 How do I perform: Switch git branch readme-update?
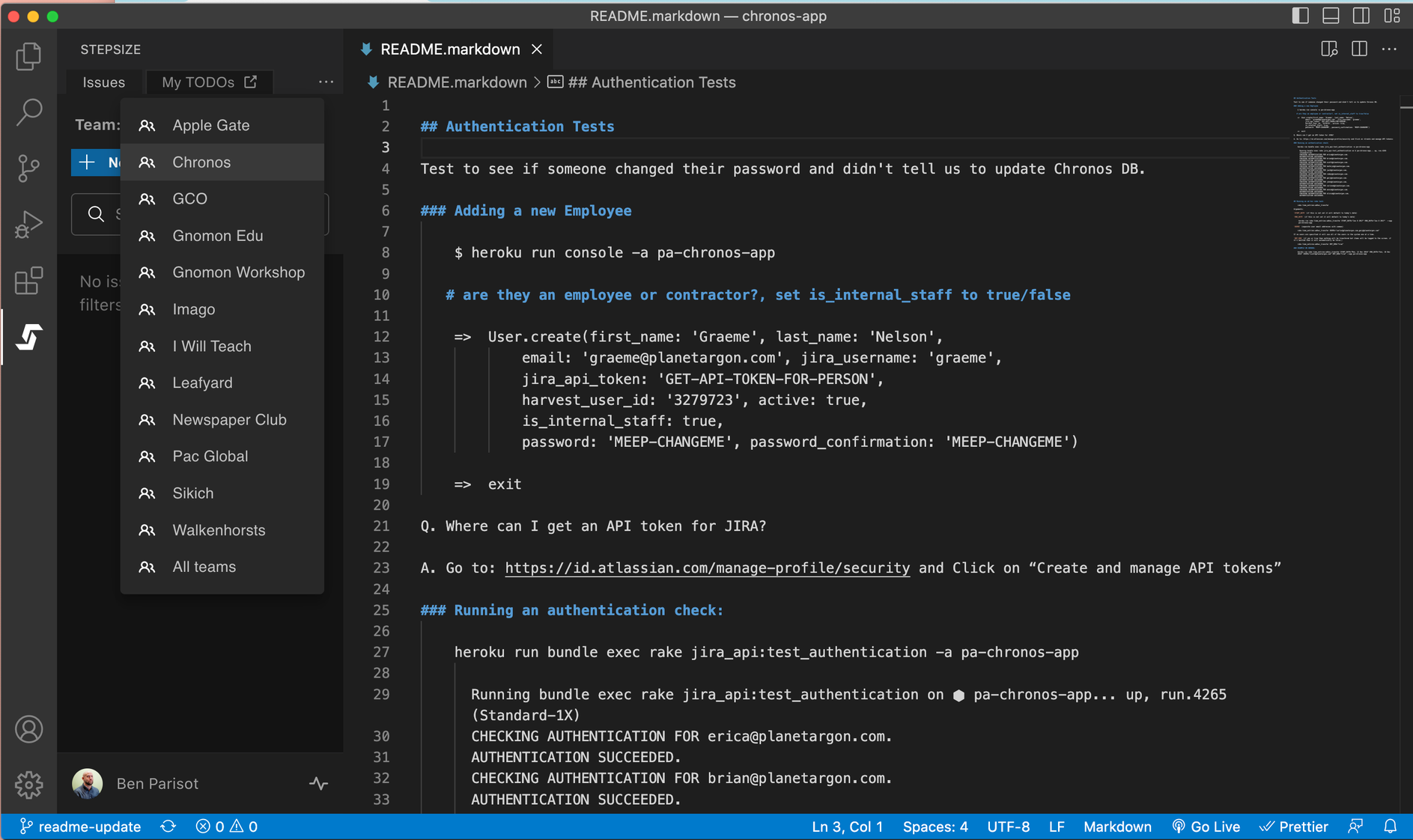[80, 827]
